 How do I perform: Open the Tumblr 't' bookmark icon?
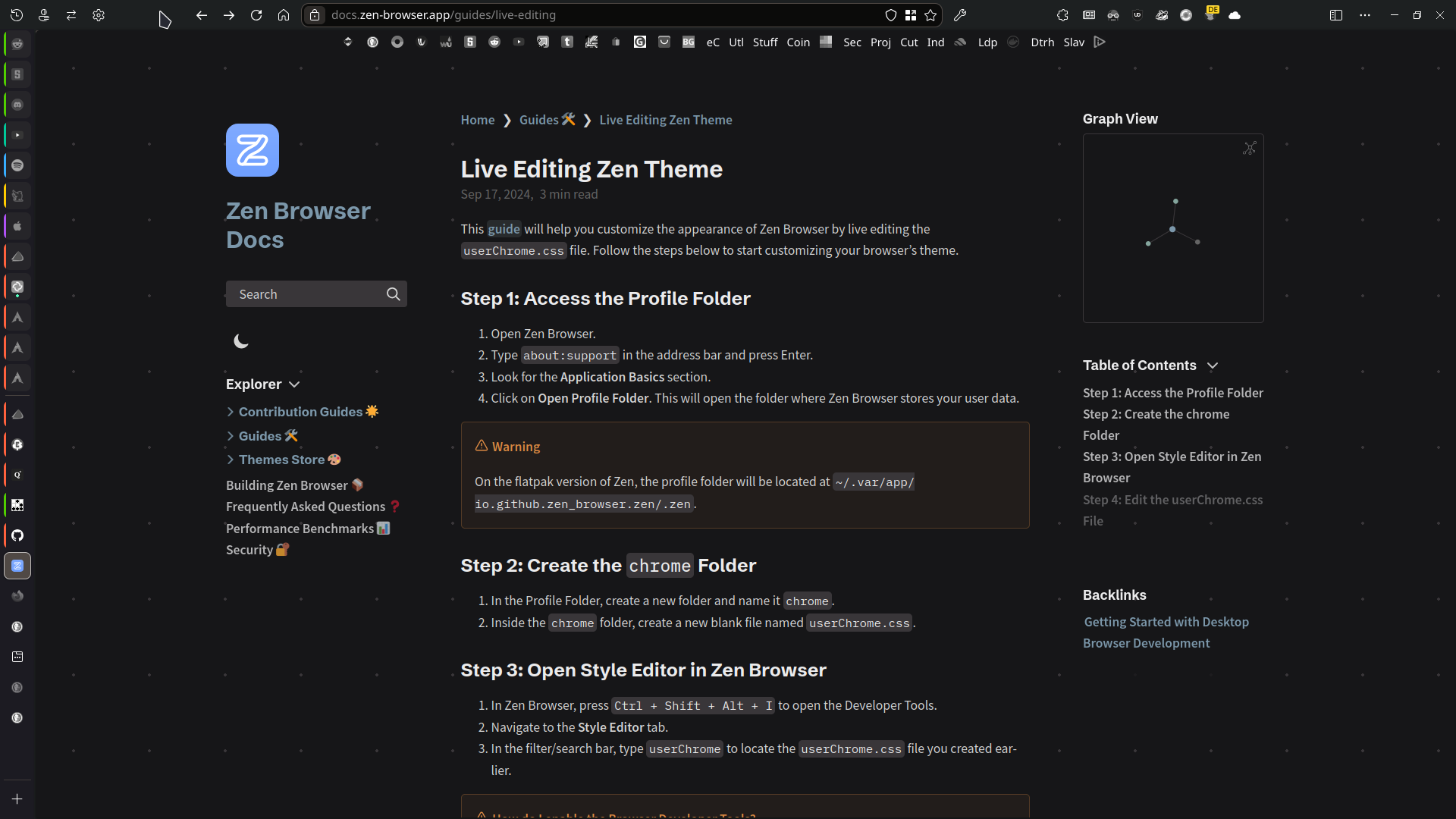567,42
